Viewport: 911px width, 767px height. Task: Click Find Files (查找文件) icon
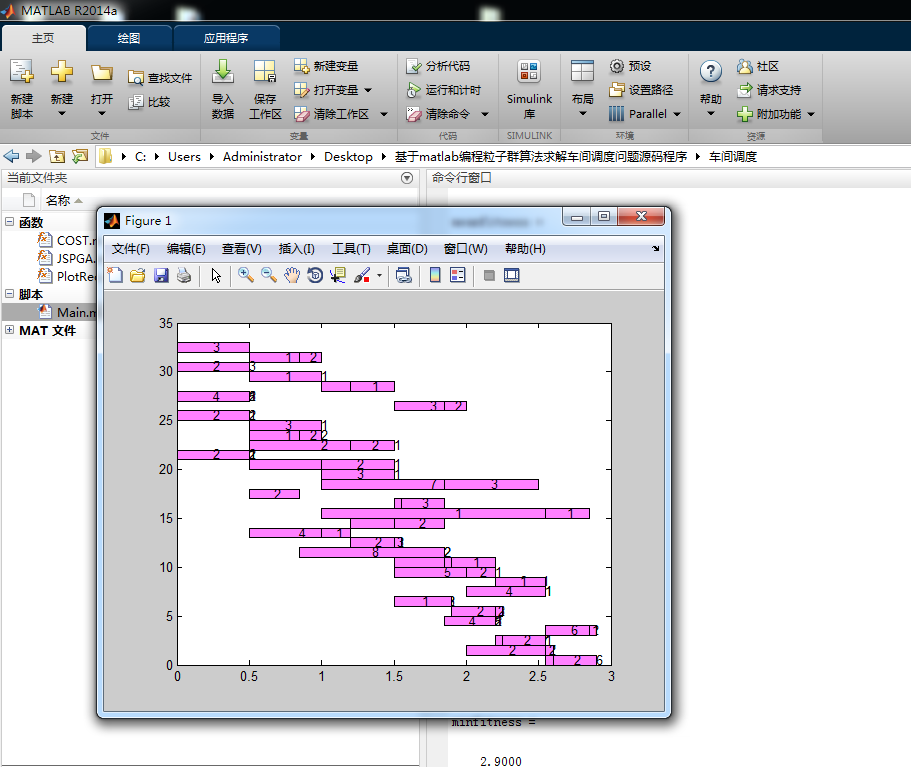point(135,78)
